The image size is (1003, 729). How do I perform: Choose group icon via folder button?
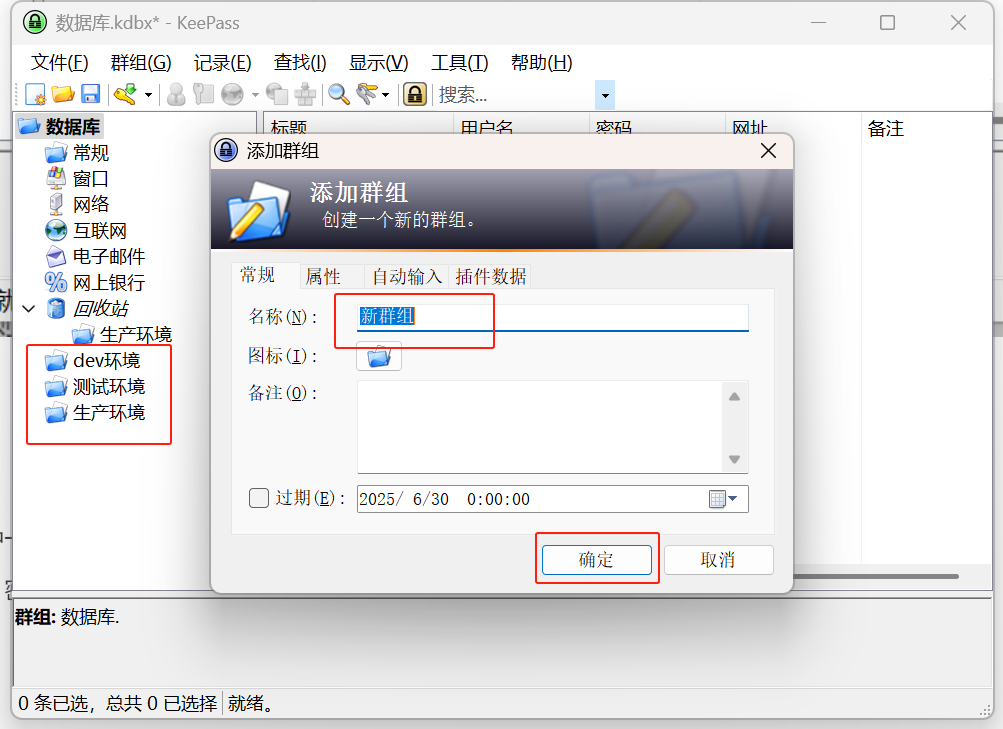[x=379, y=356]
